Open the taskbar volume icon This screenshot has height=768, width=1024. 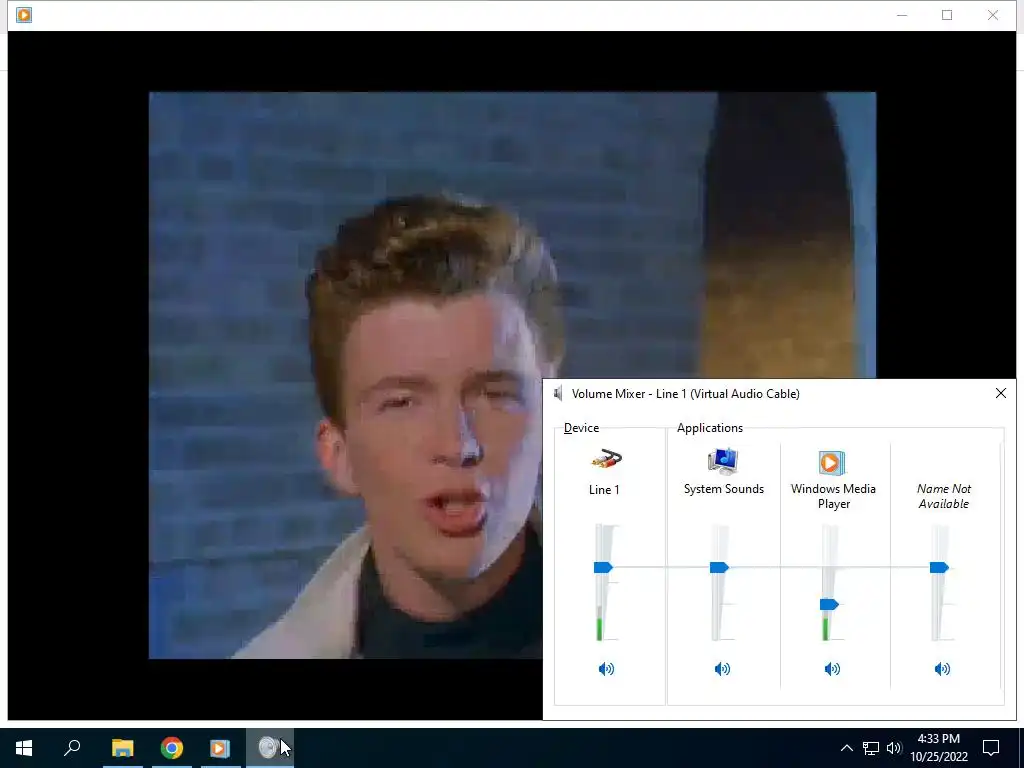(894, 748)
